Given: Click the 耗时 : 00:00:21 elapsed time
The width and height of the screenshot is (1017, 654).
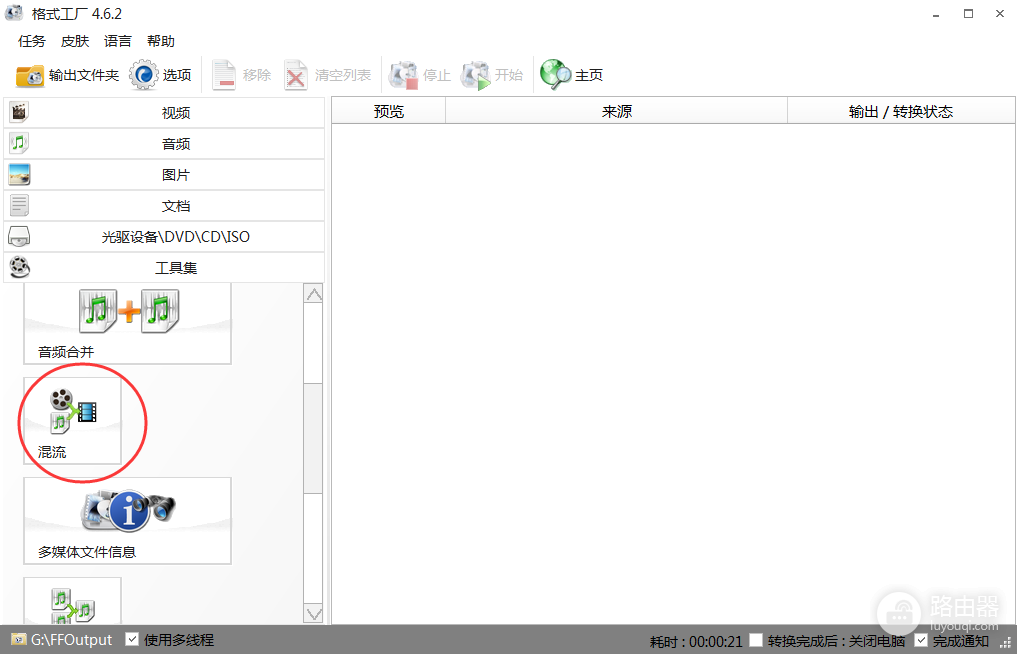Looking at the screenshot, I should (x=696, y=641).
